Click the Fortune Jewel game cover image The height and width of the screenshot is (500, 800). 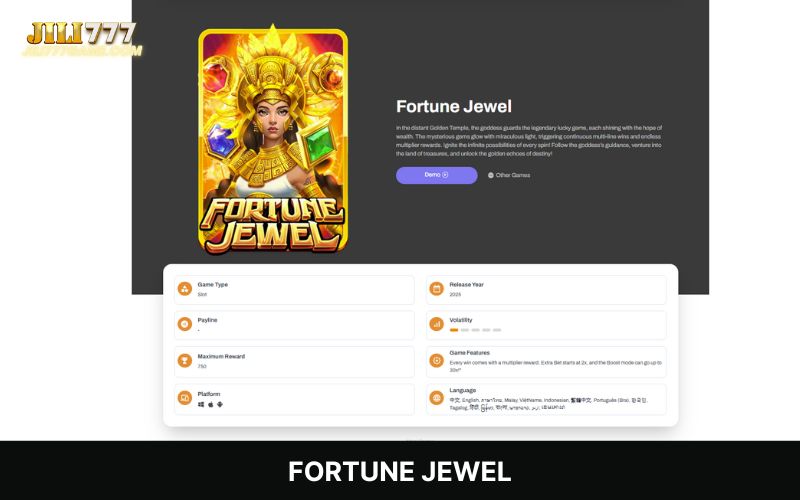coord(273,139)
